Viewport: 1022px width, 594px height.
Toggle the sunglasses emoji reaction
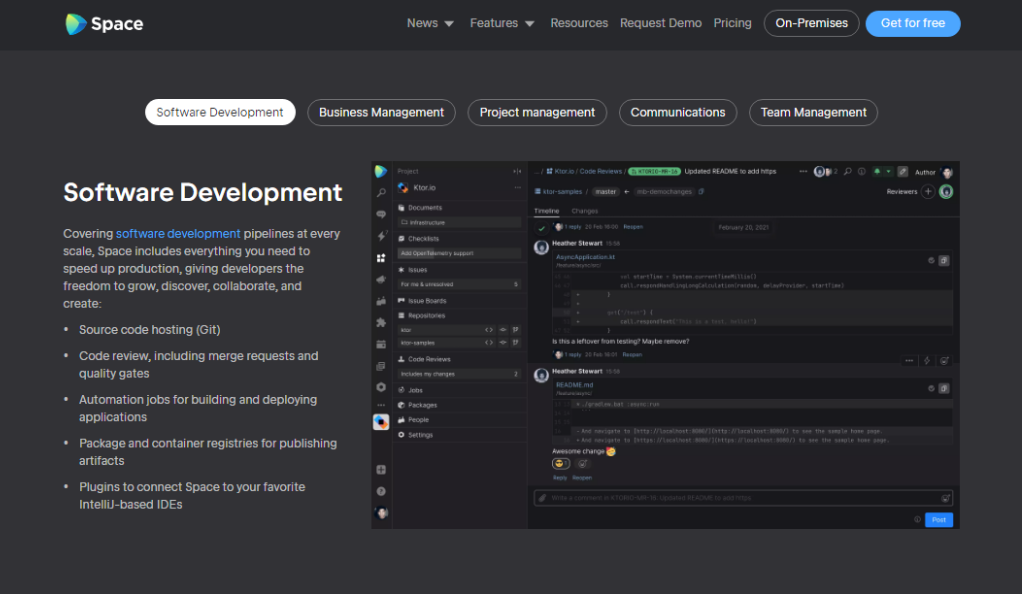pos(561,464)
